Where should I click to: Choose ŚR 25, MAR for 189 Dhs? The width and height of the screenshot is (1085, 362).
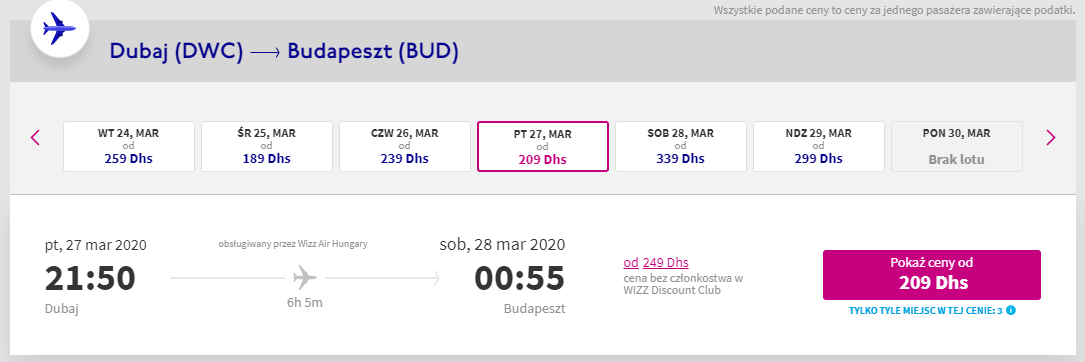click(x=266, y=146)
